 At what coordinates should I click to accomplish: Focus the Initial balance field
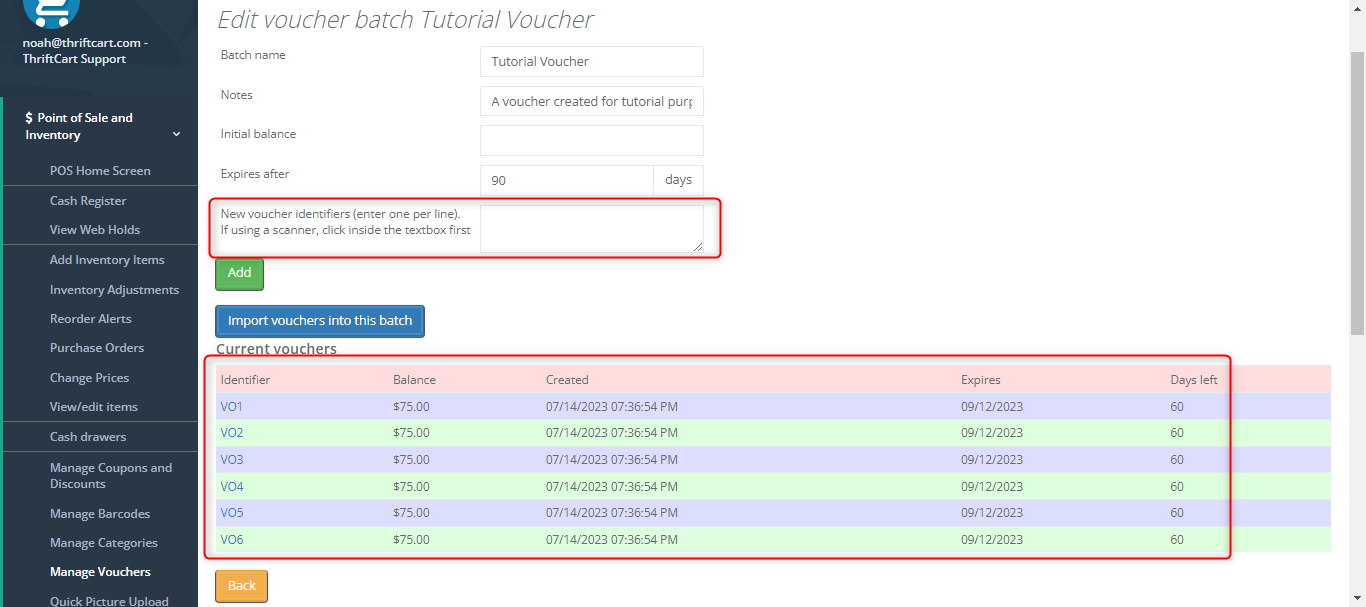click(591, 140)
